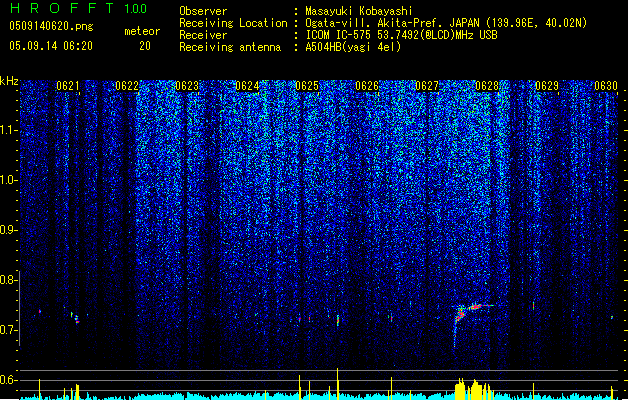Click the date stamp 05.09.14 06:20
The height and width of the screenshot is (400, 629).
(51, 46)
